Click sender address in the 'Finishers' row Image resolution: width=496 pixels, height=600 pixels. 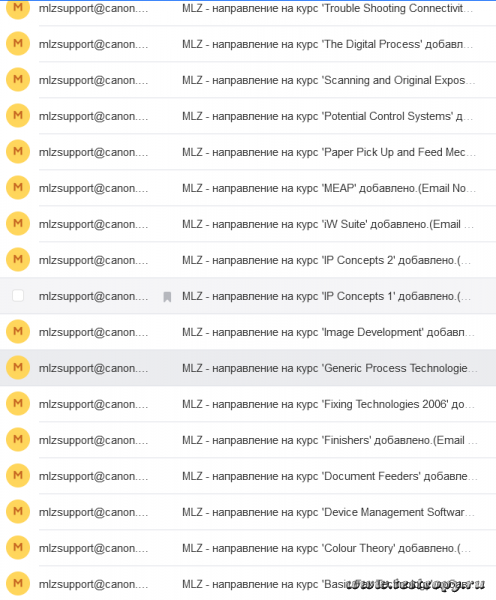pos(93,440)
